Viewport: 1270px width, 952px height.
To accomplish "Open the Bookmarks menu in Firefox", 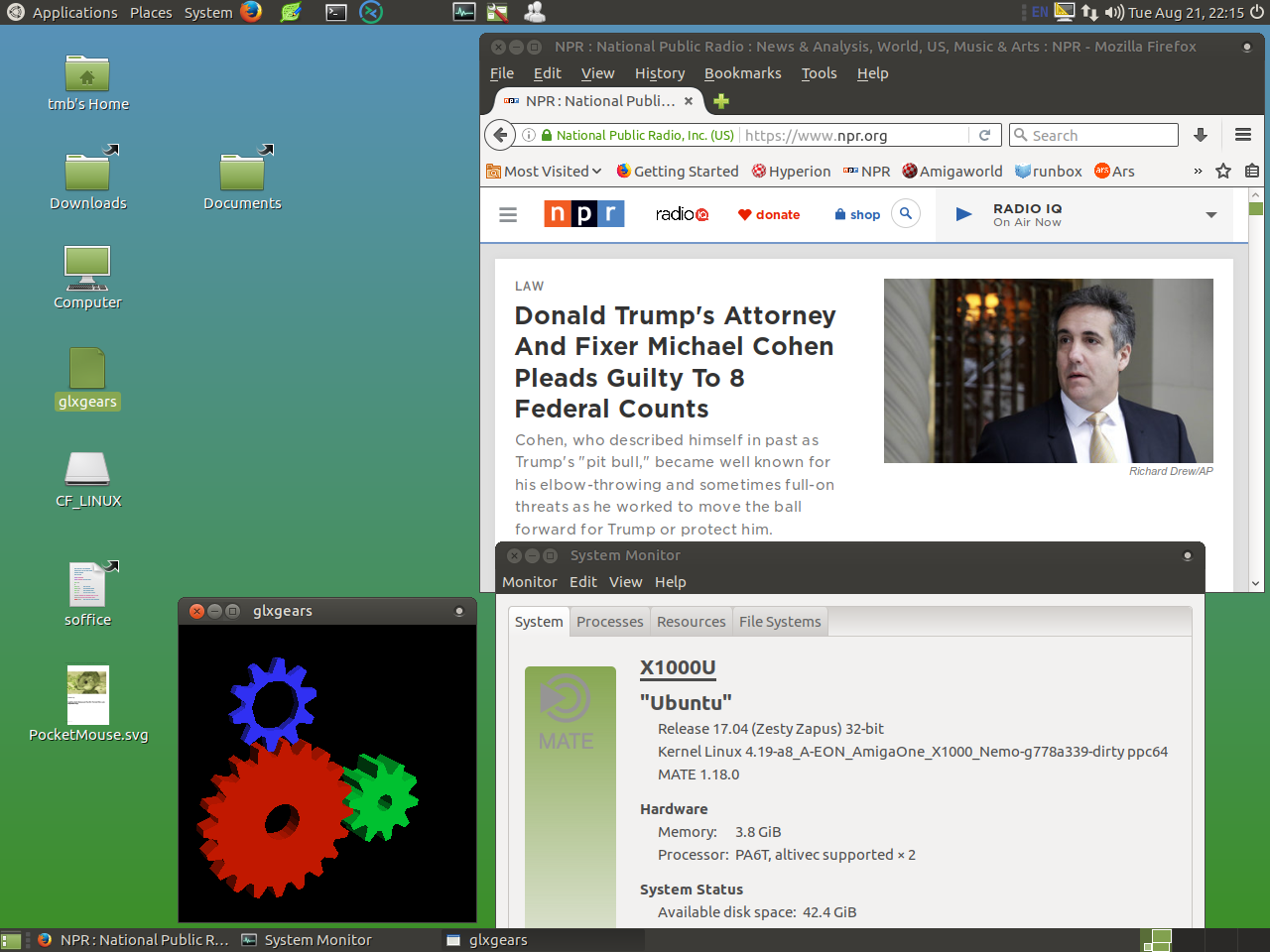I will (x=742, y=73).
